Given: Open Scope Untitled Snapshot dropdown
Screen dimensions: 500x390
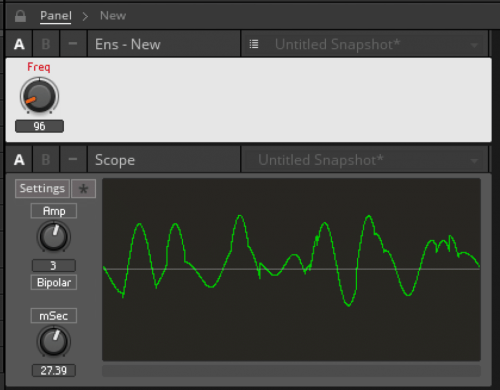Looking at the screenshot, I should point(364,160).
